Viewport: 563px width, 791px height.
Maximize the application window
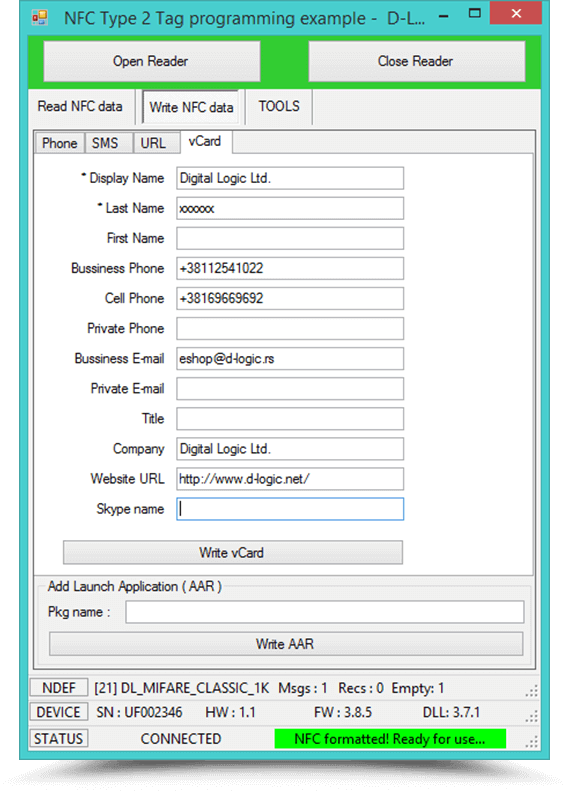pos(475,14)
